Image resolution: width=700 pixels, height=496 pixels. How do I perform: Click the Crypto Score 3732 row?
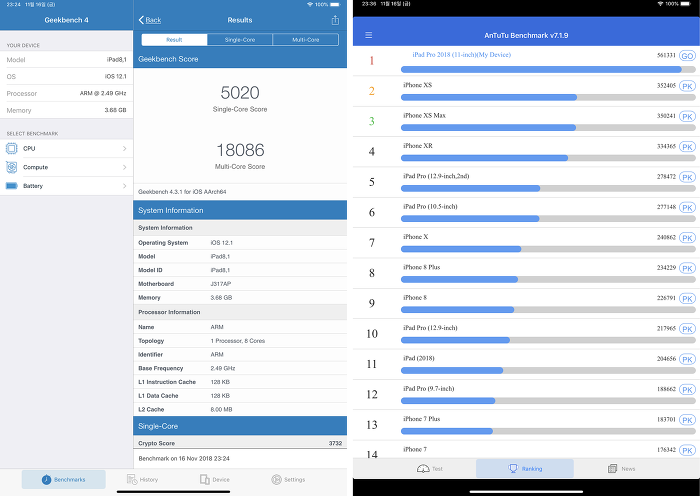[x=240, y=443]
